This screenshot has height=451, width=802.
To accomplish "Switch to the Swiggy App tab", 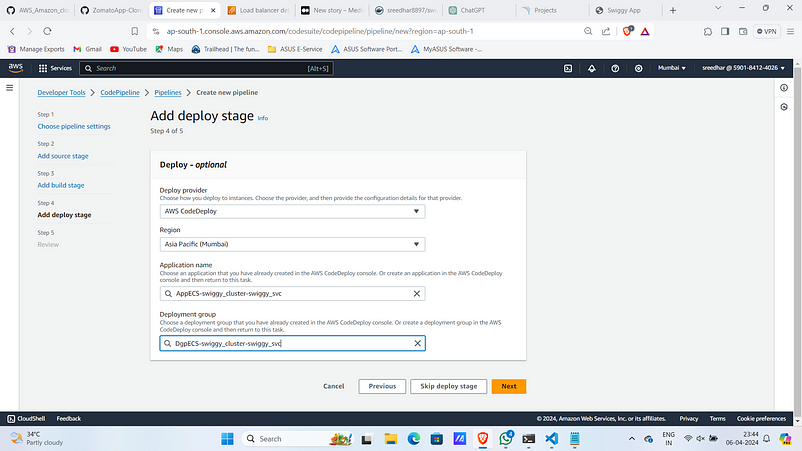I will click(625, 10).
